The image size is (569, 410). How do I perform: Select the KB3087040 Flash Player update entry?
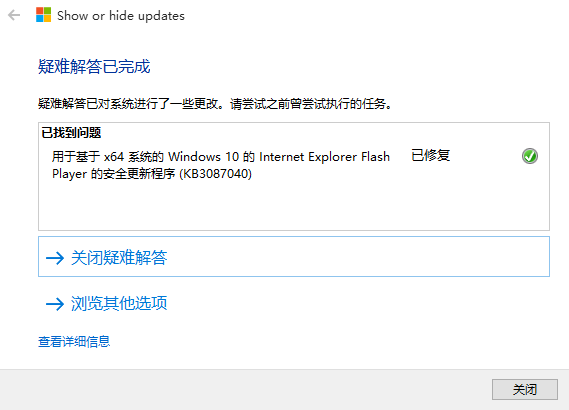221,165
